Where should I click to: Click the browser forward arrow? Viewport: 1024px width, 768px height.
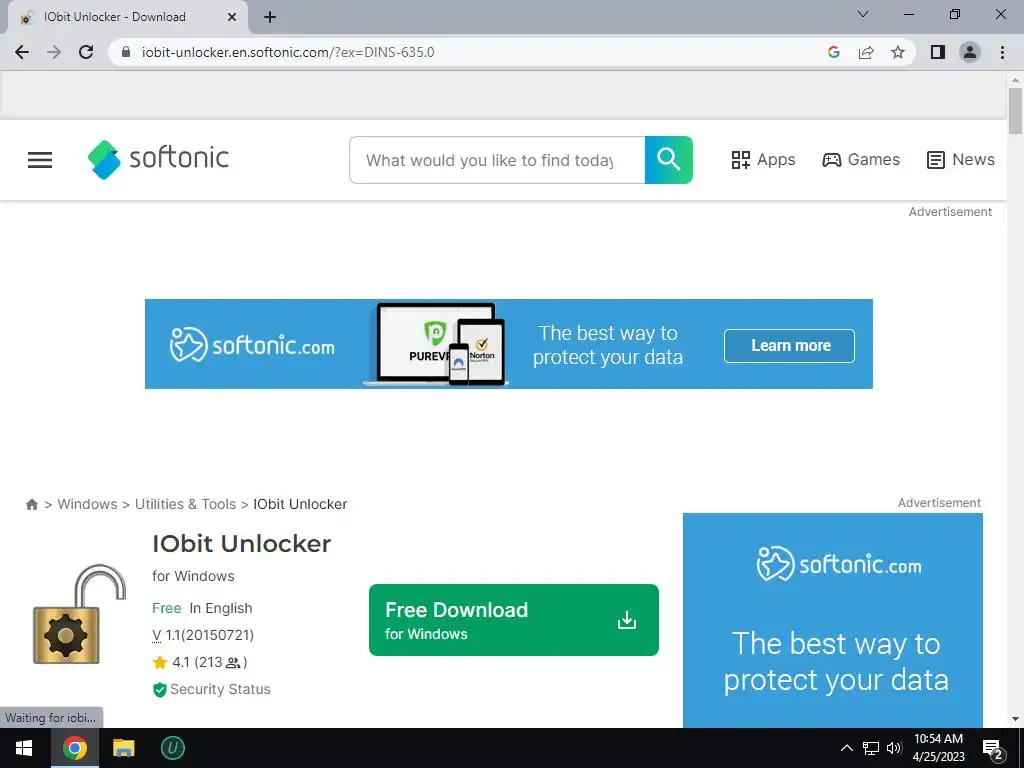tap(54, 52)
